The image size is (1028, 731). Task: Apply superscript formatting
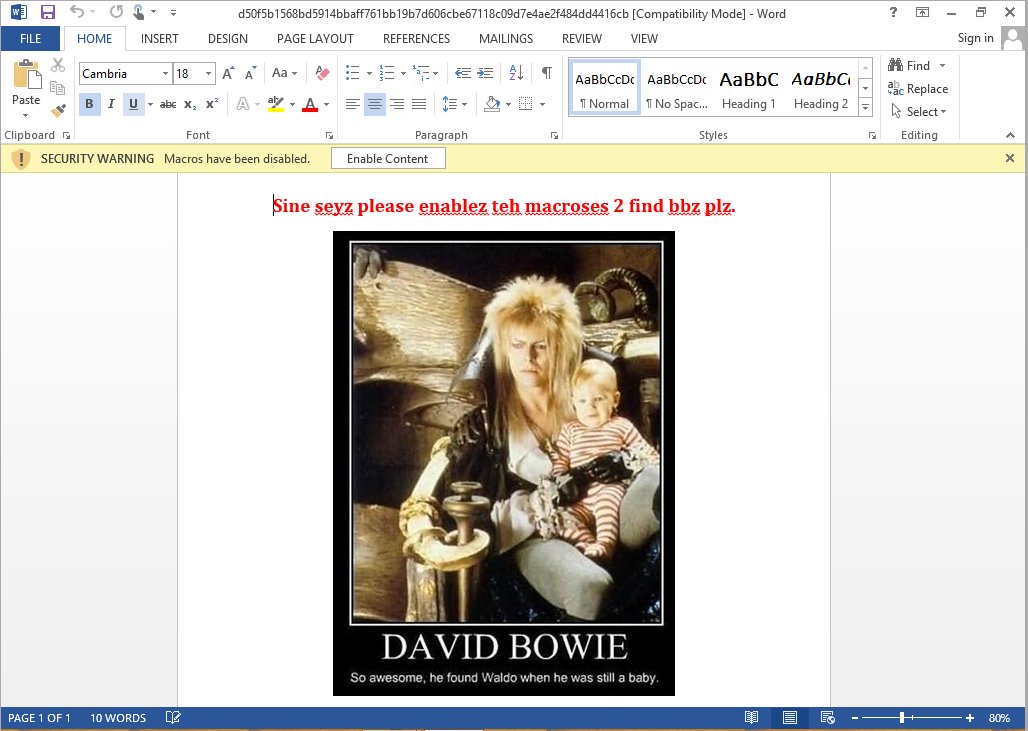point(212,104)
